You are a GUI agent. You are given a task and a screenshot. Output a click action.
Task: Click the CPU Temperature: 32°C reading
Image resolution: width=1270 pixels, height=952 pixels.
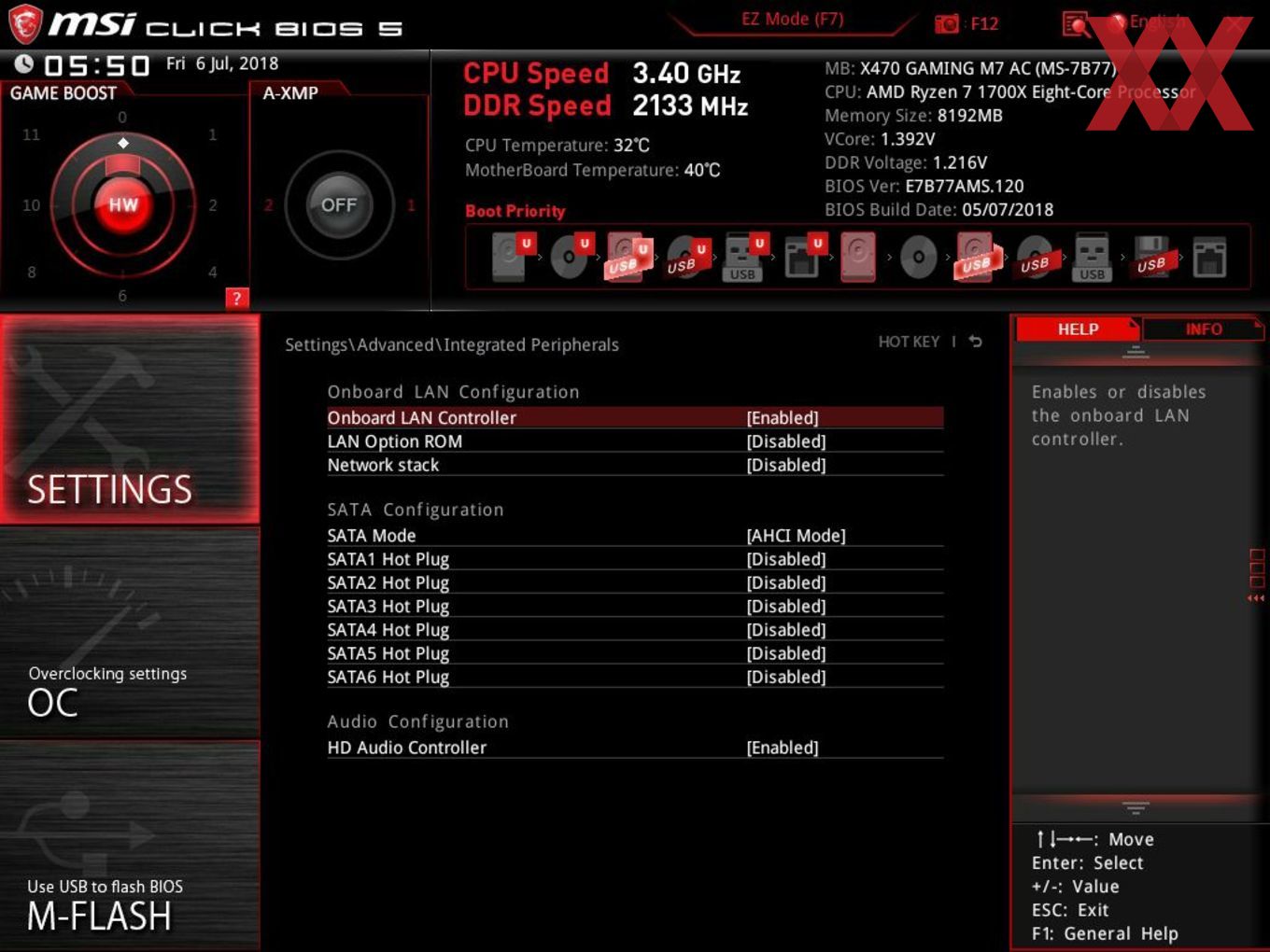[557, 146]
